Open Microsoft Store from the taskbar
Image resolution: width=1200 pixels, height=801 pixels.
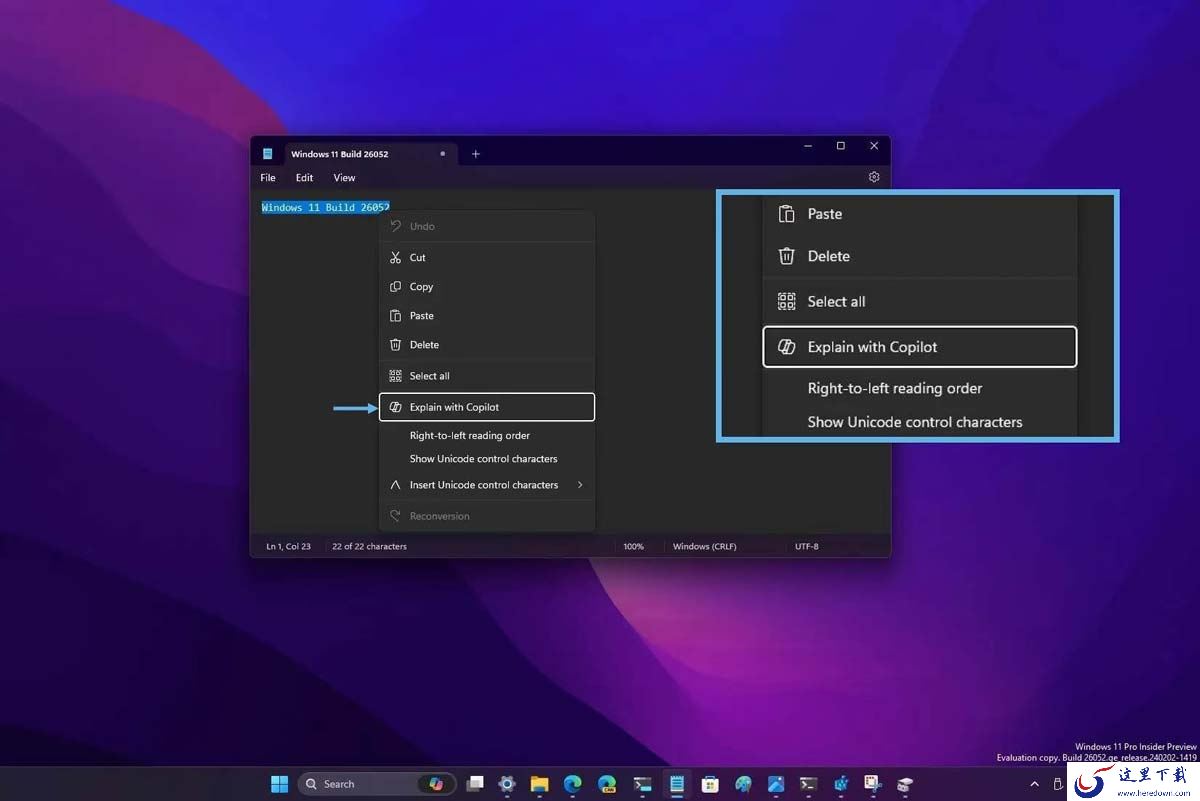coord(710,784)
